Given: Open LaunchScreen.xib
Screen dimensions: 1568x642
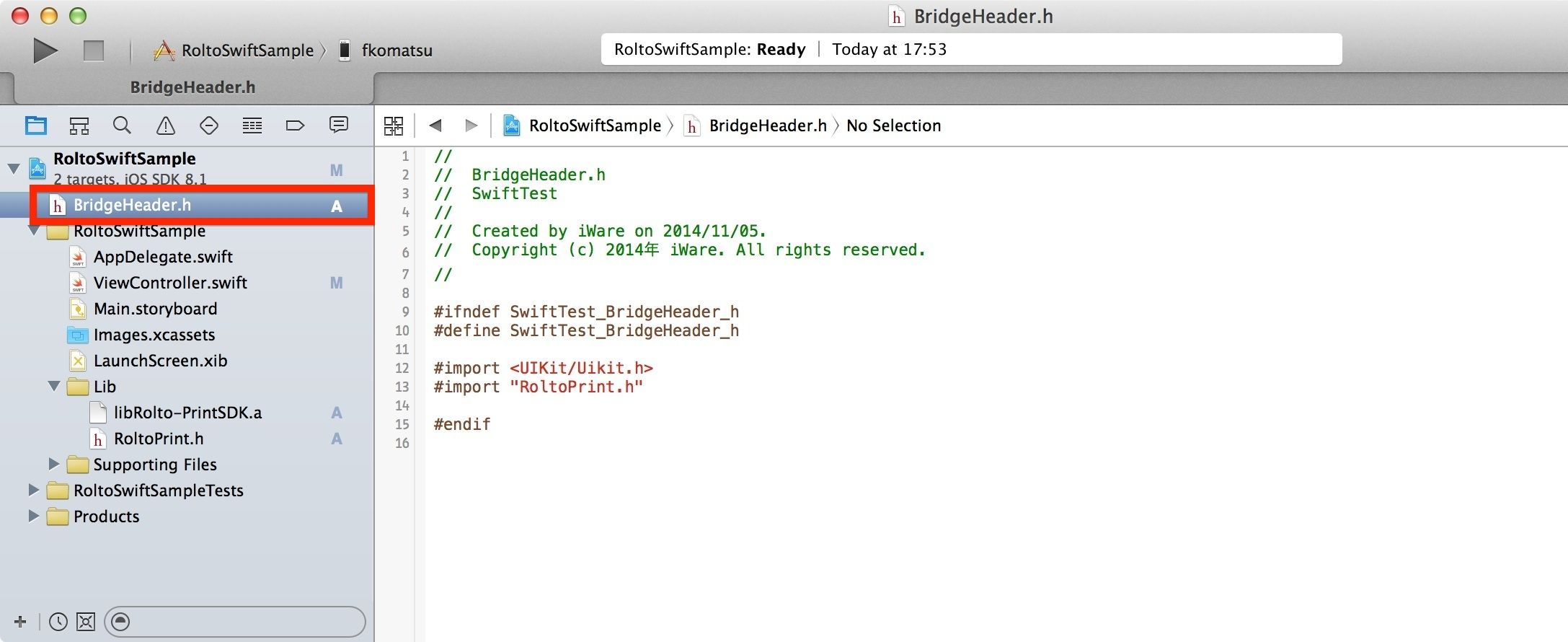Looking at the screenshot, I should tap(160, 361).
